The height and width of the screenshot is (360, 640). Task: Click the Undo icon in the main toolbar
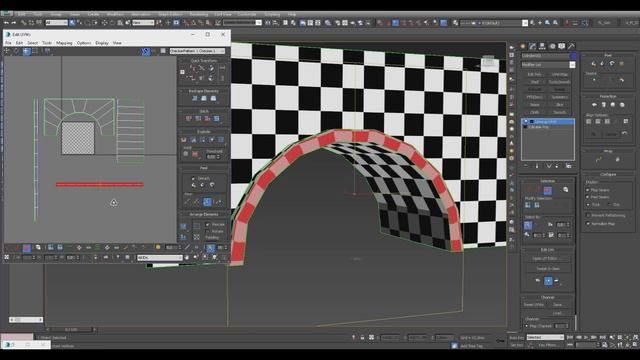point(6,23)
